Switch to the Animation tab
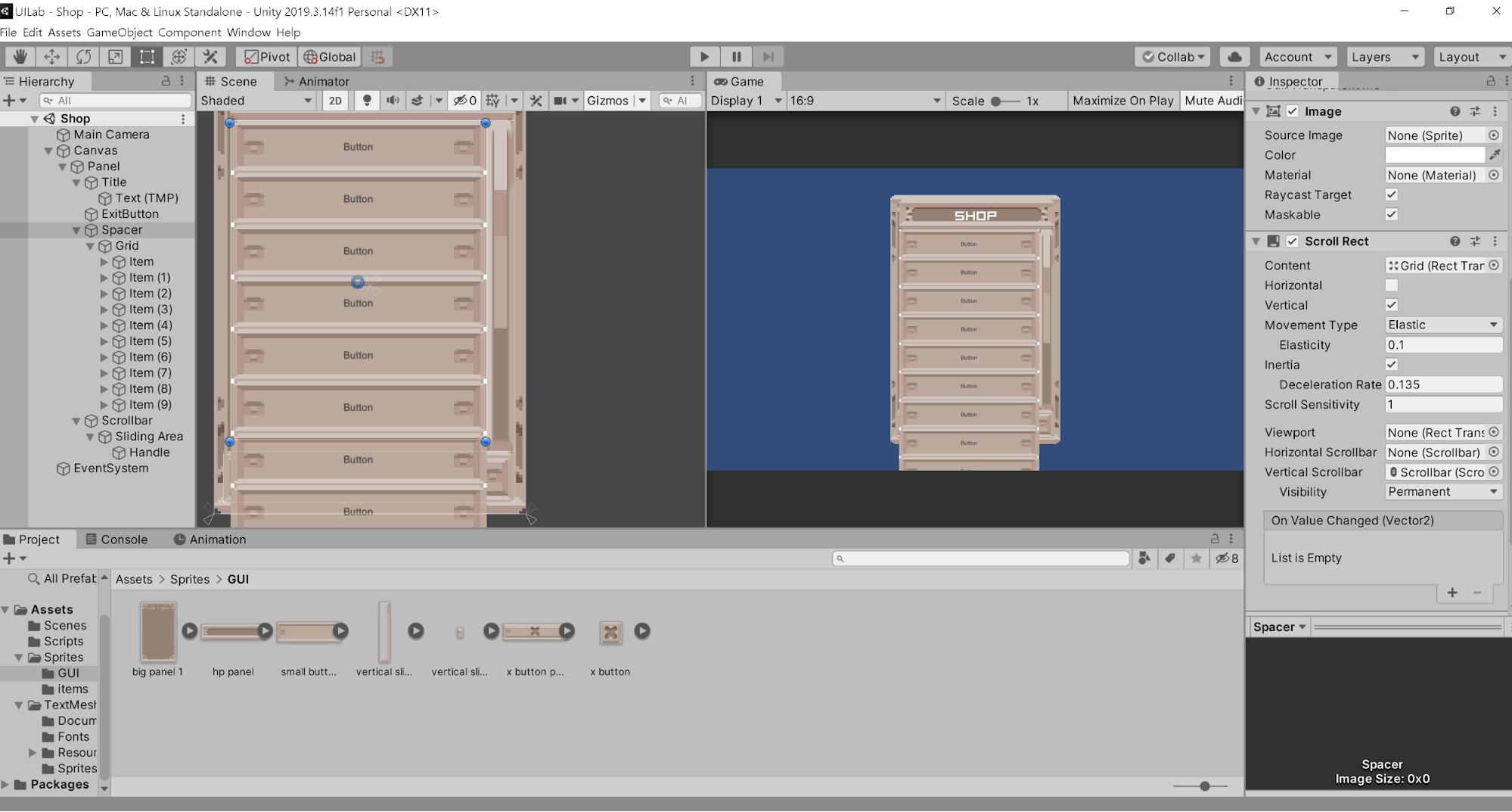The height and width of the screenshot is (812, 1512). [x=210, y=540]
